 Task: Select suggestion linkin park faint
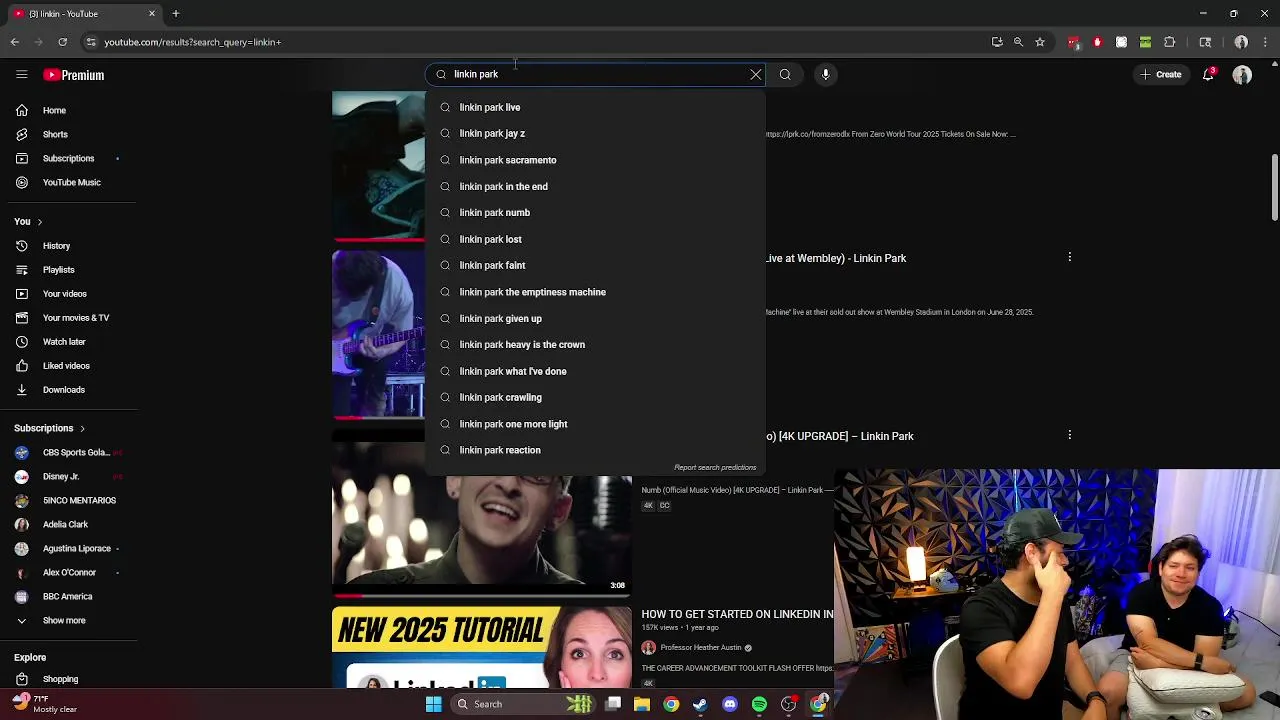point(595,265)
